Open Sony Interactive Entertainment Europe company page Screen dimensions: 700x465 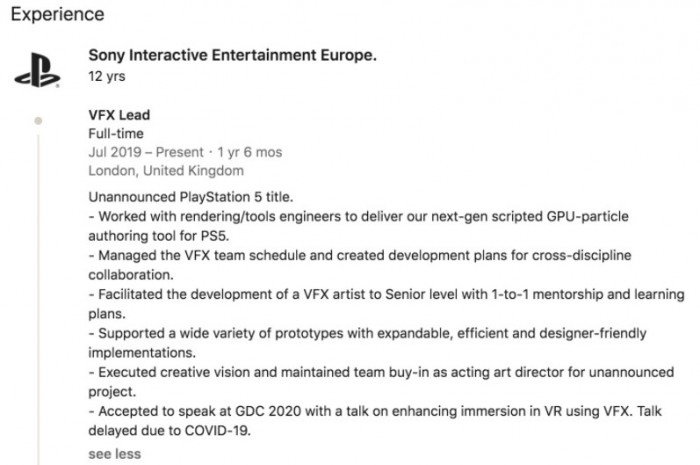pyautogui.click(x=233, y=55)
